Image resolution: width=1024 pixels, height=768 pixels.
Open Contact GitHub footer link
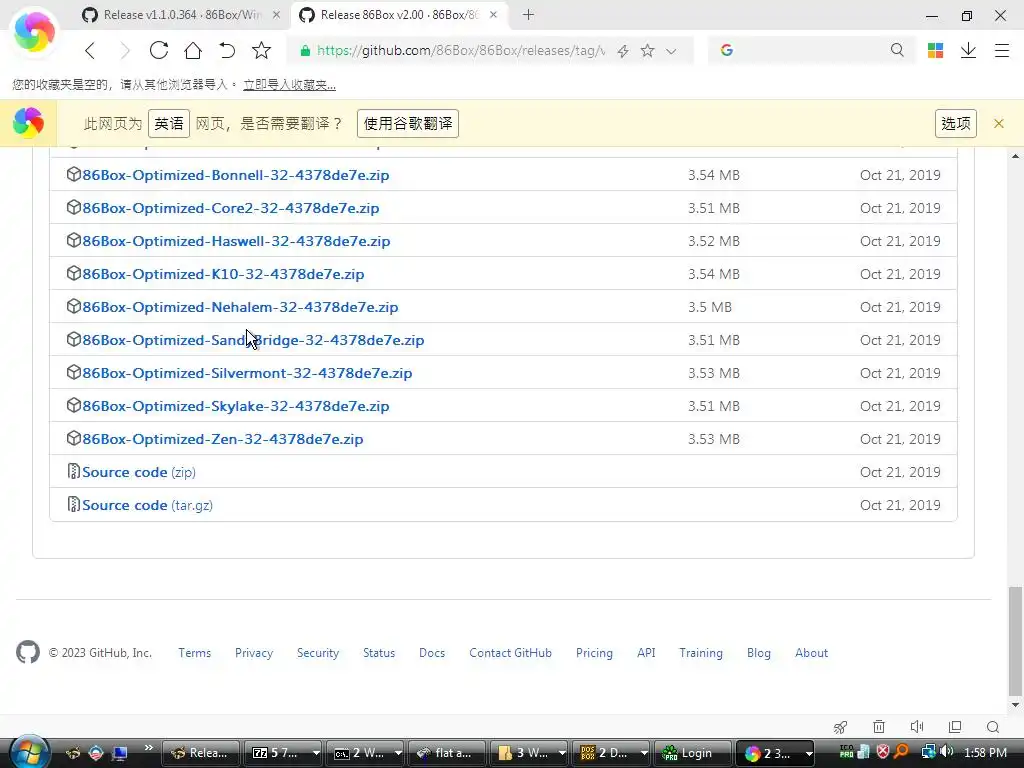pyautogui.click(x=510, y=652)
